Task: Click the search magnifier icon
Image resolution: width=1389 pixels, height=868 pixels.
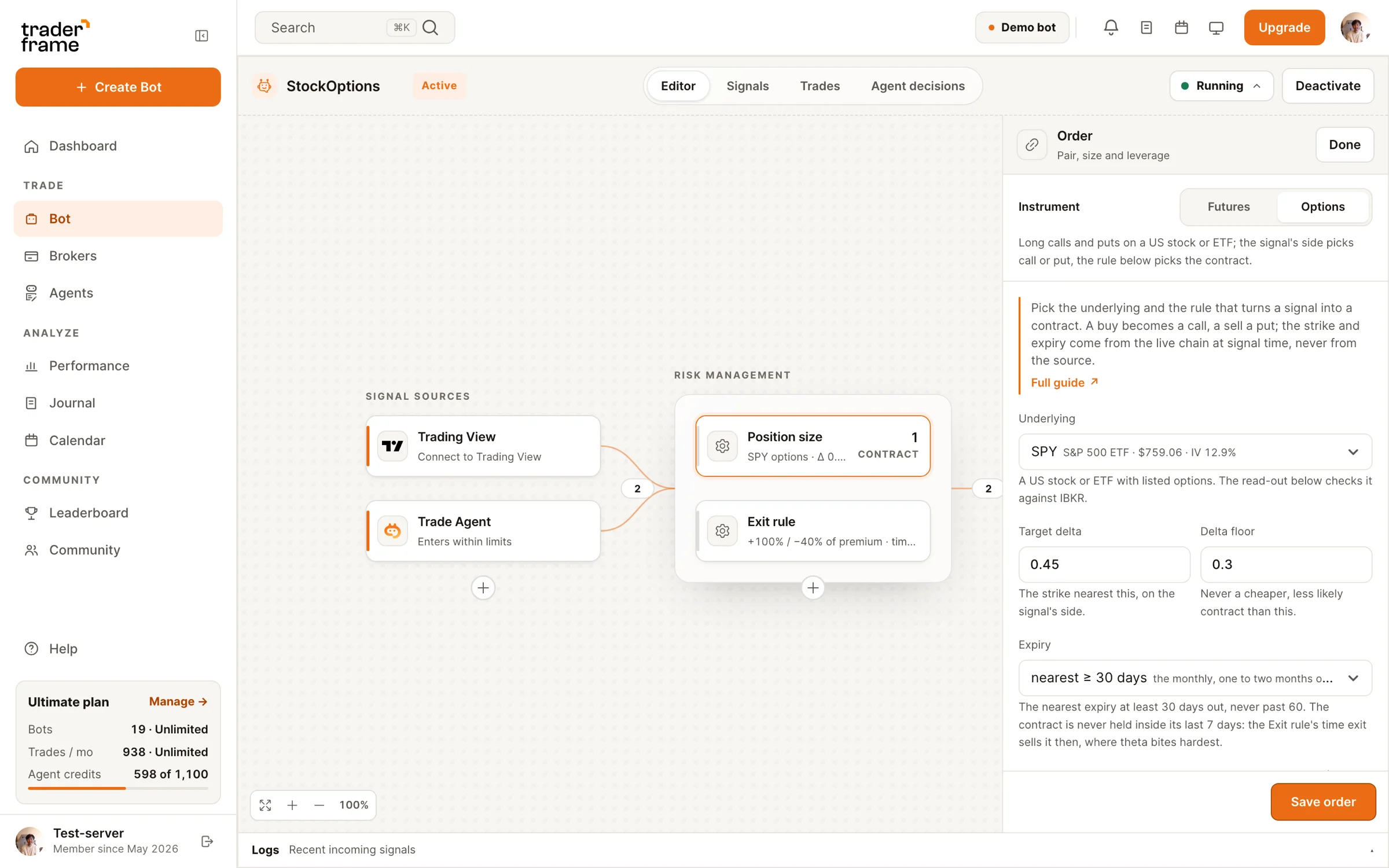Action: tap(430, 27)
